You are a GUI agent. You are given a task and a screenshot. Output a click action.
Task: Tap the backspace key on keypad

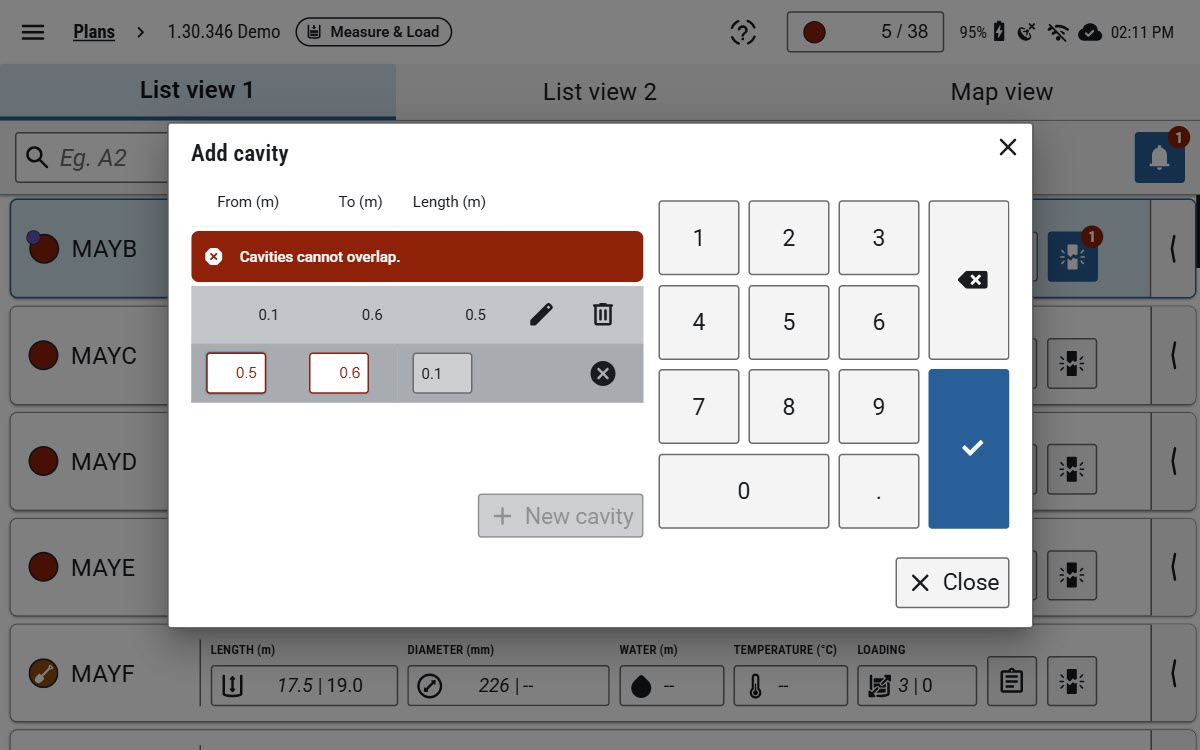click(x=969, y=280)
